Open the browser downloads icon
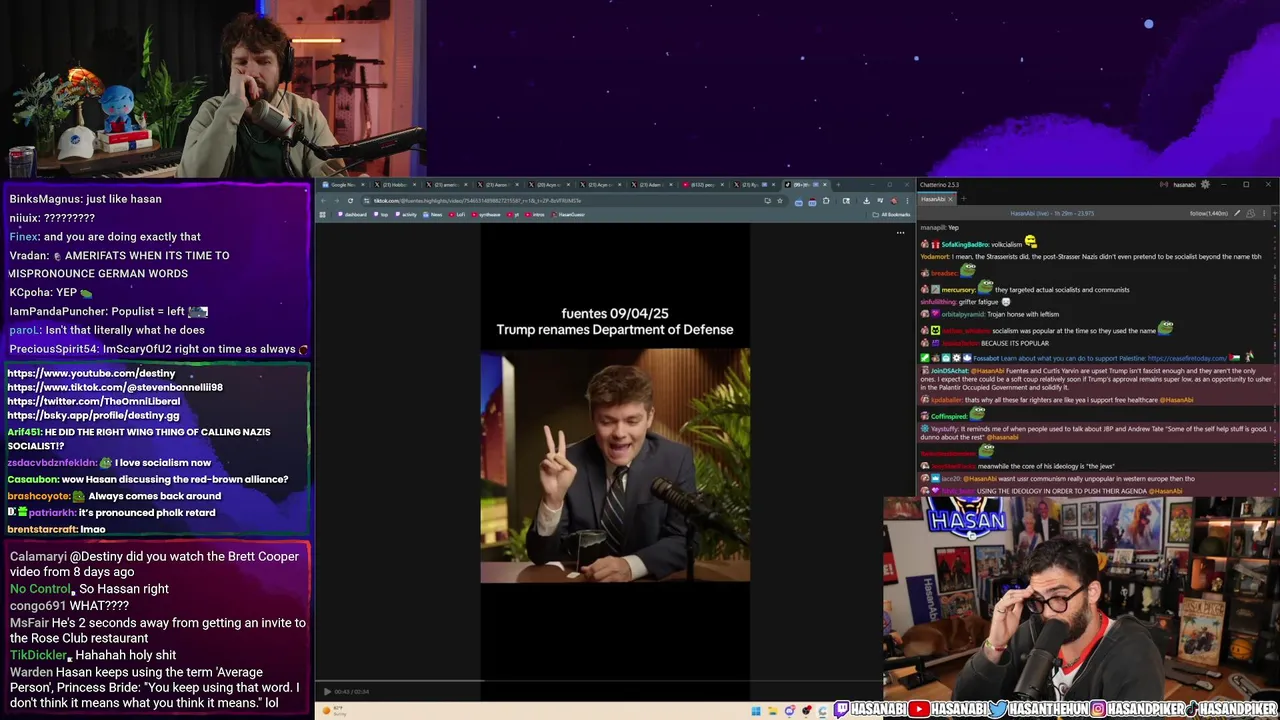Screen dimensions: 1280x720 866,200
